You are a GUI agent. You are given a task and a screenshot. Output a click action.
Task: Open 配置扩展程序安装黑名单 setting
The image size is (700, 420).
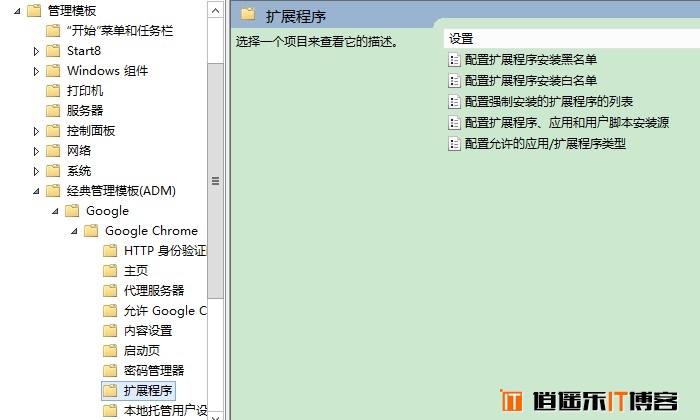click(531, 59)
